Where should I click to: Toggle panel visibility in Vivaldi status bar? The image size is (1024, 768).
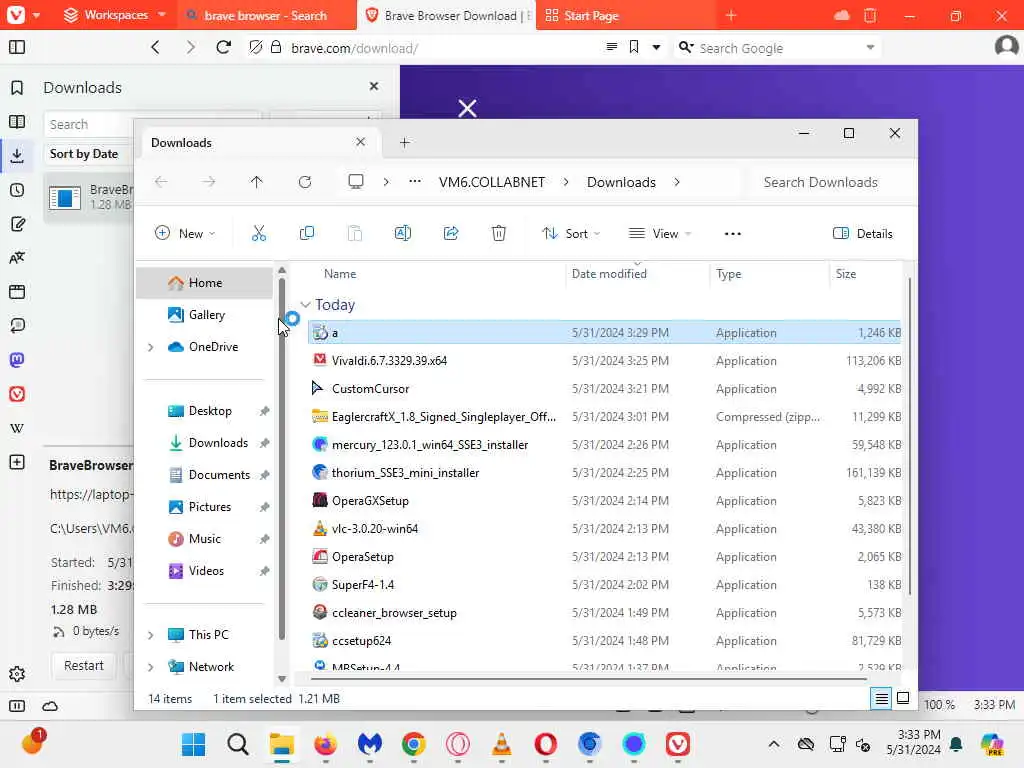[x=17, y=706]
